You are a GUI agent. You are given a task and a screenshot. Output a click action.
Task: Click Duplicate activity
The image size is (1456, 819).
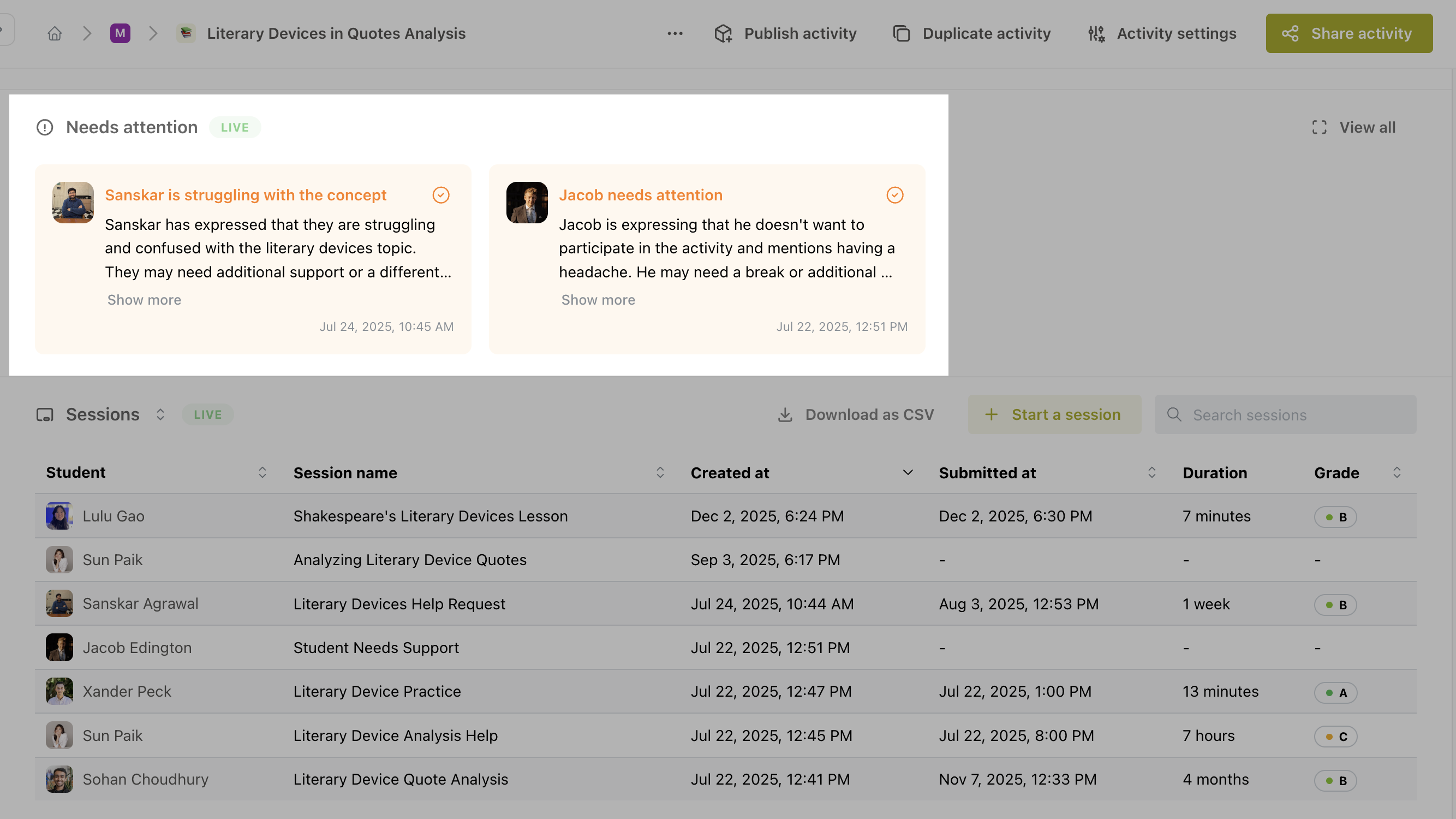click(x=971, y=33)
